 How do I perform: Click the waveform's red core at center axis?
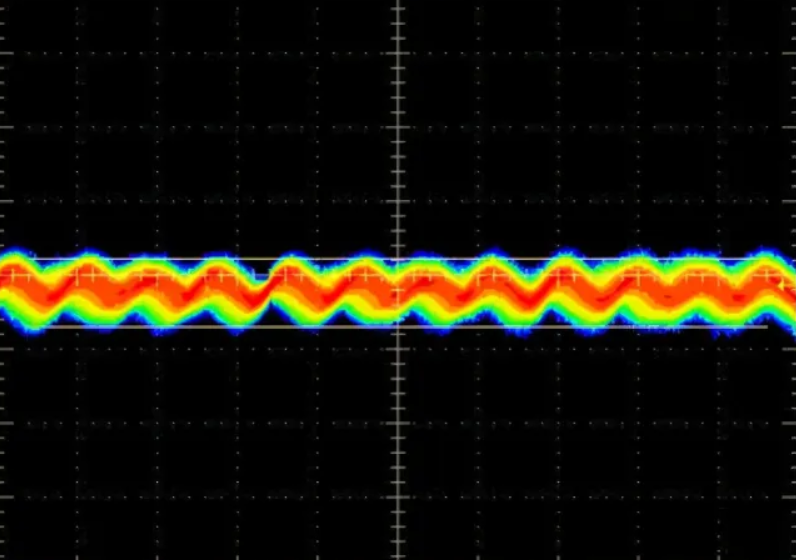[x=398, y=290]
